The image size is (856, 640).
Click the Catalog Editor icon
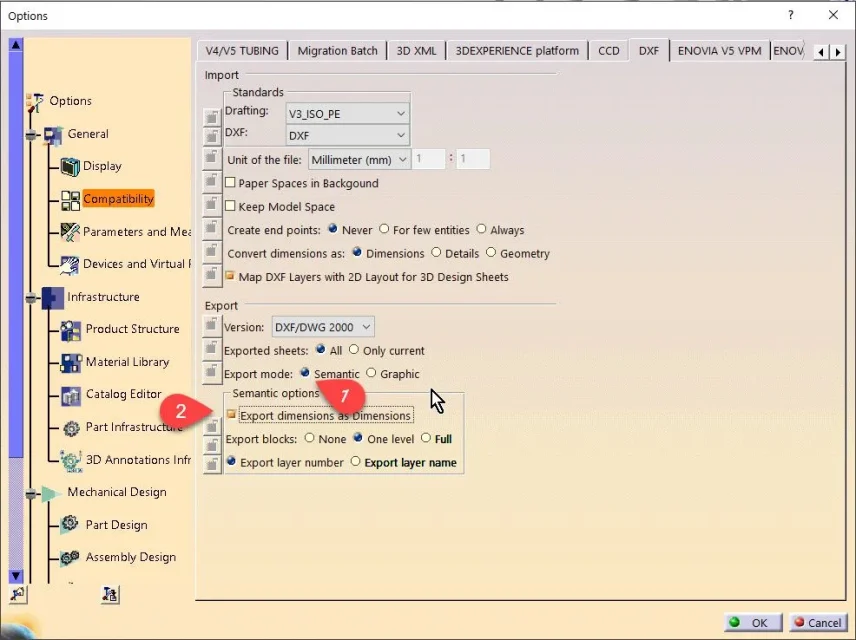71,394
